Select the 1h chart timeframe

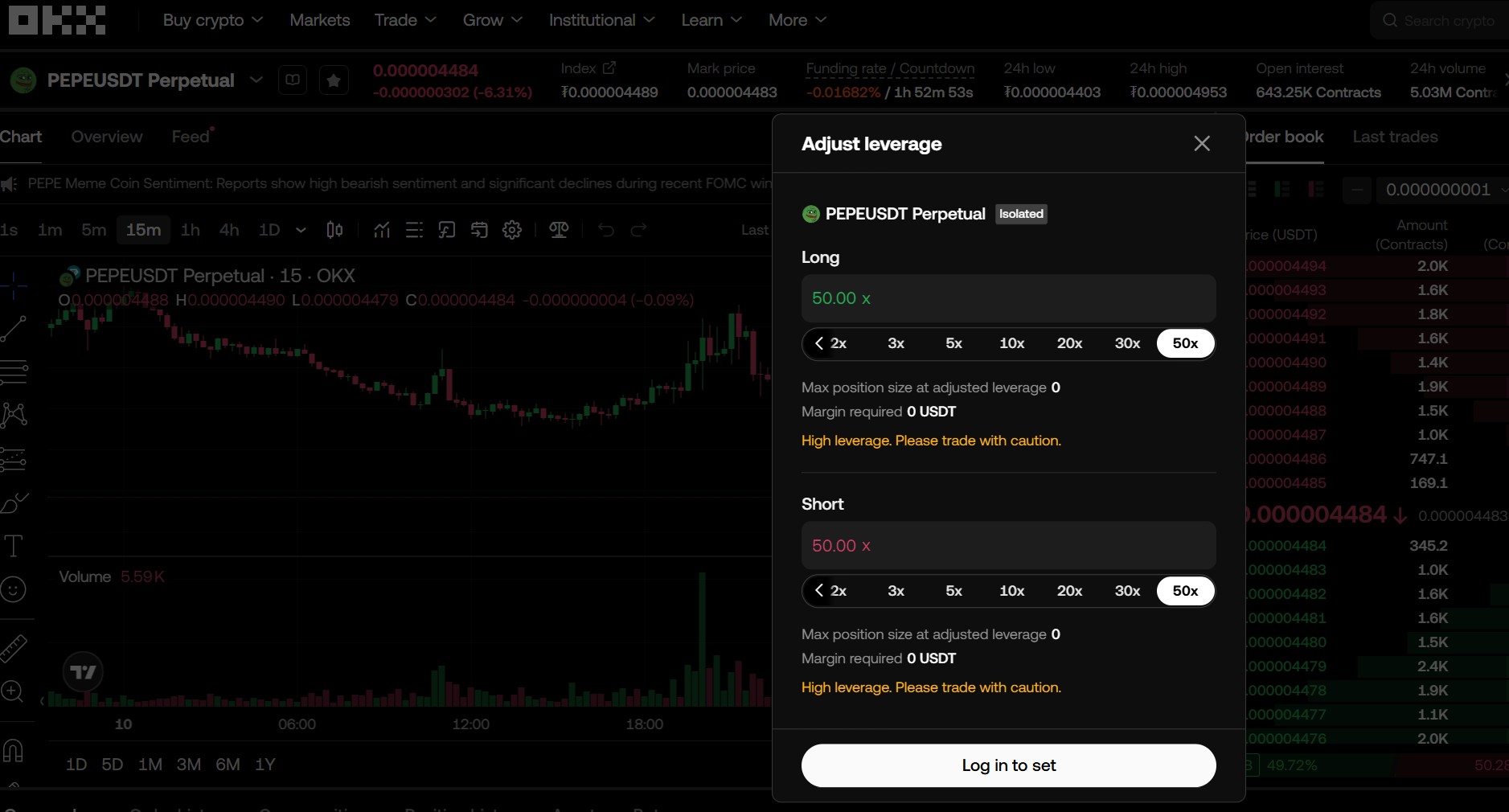pyautogui.click(x=191, y=230)
